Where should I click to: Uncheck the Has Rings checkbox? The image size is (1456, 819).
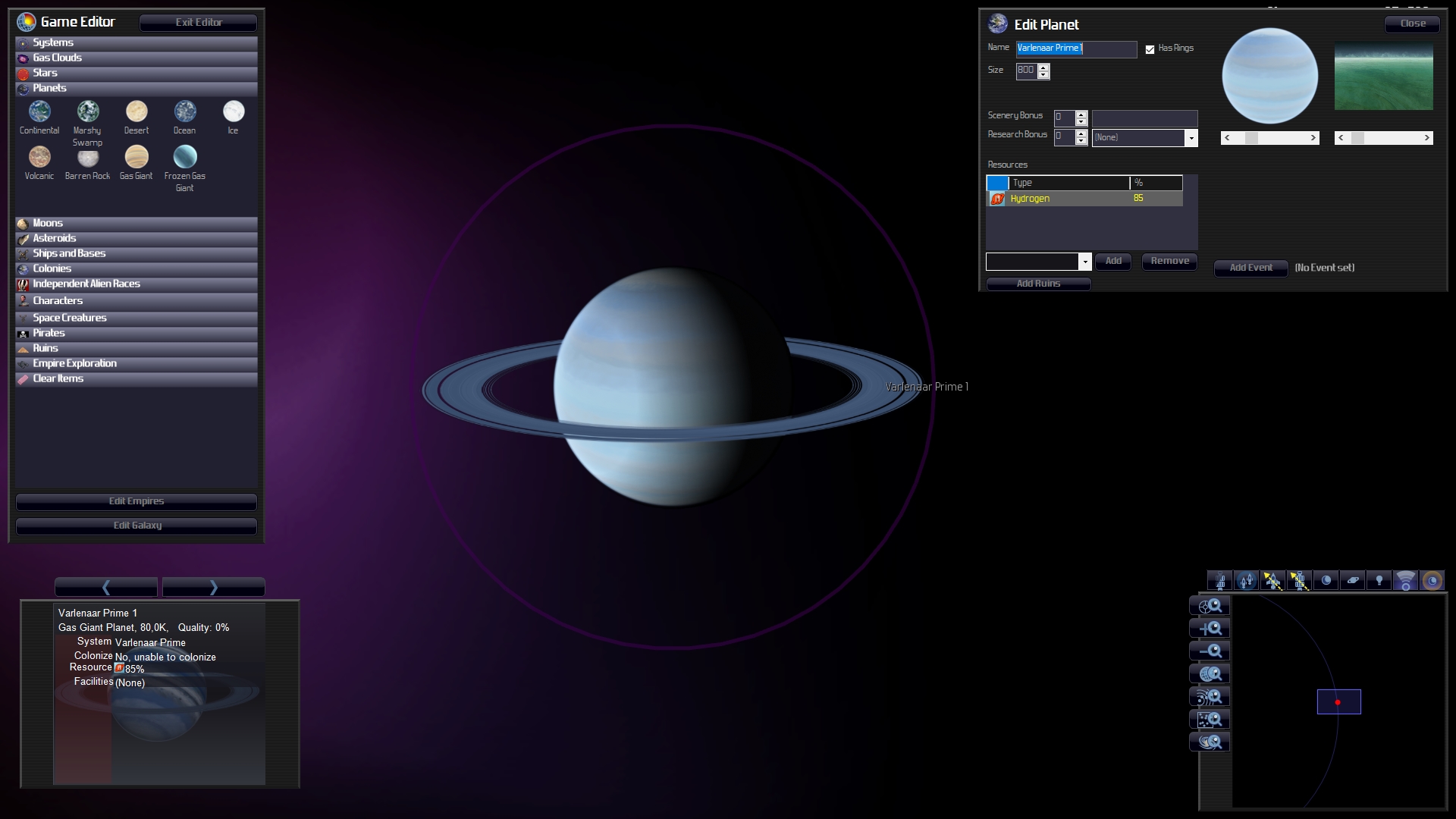tap(1150, 49)
